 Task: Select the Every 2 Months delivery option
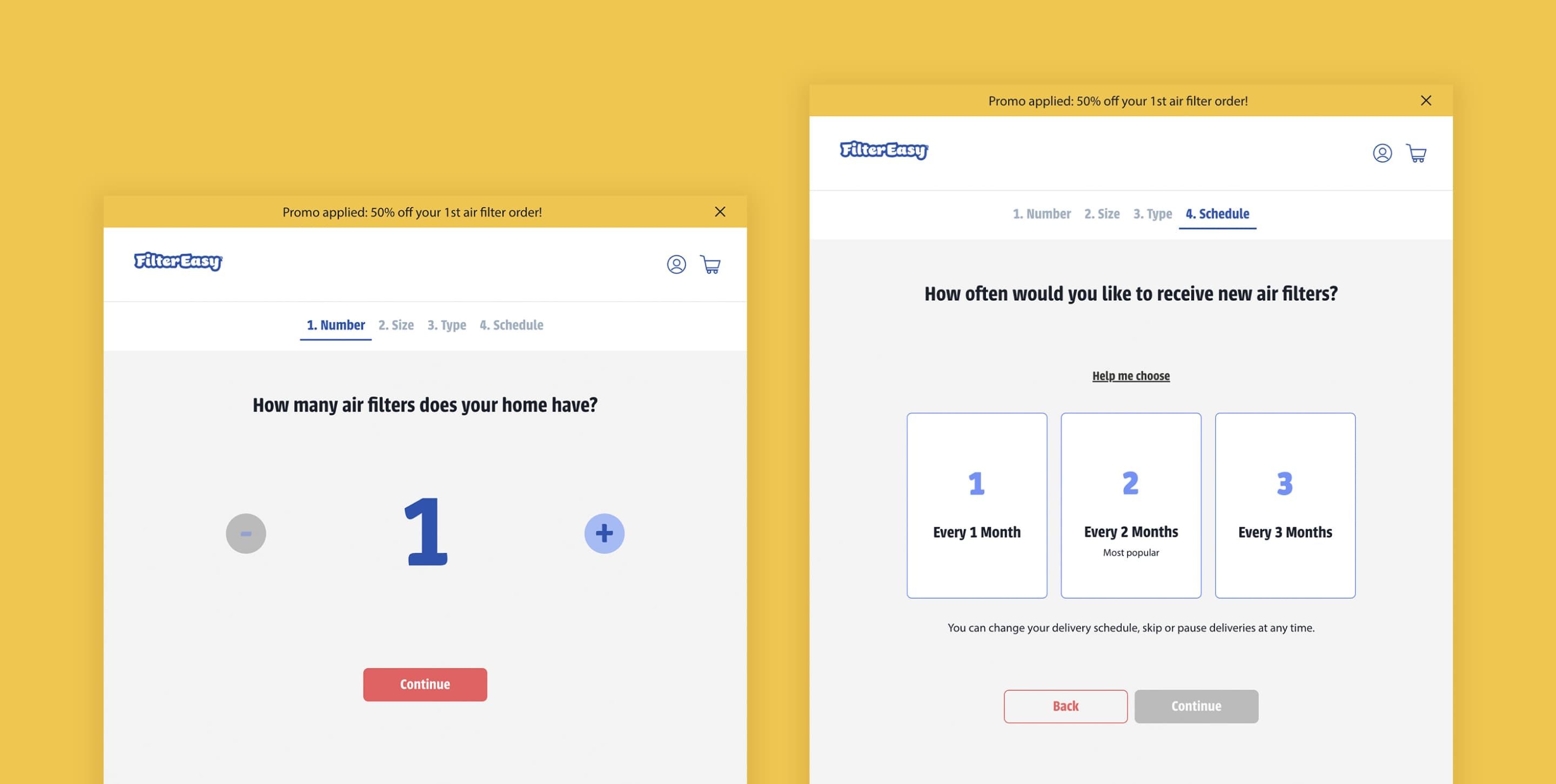pyautogui.click(x=1130, y=505)
